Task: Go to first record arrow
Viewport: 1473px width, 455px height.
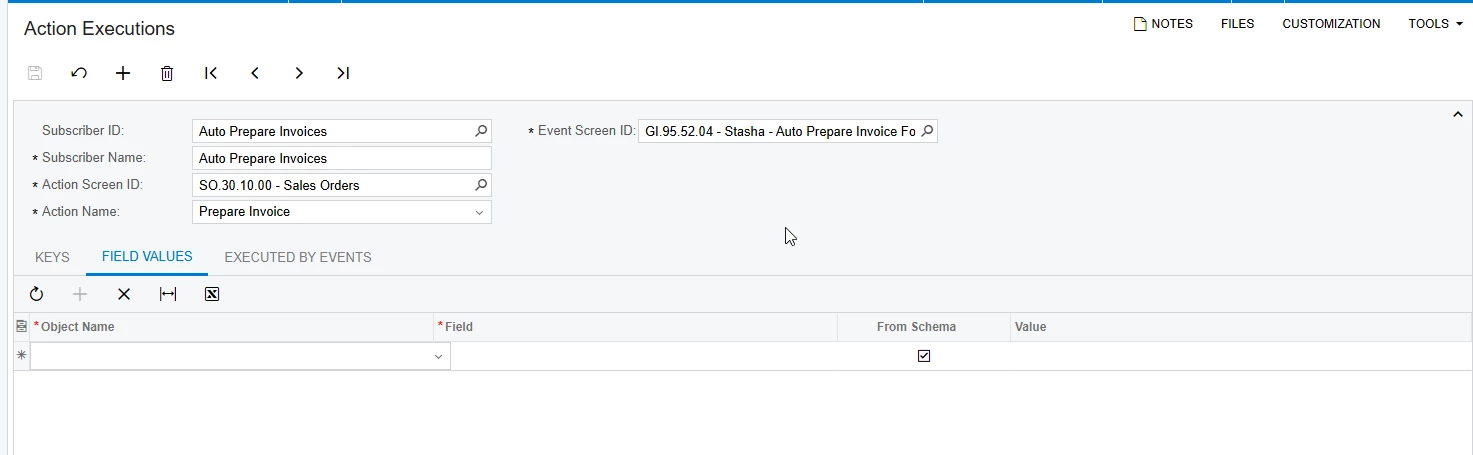Action: pyautogui.click(x=211, y=73)
